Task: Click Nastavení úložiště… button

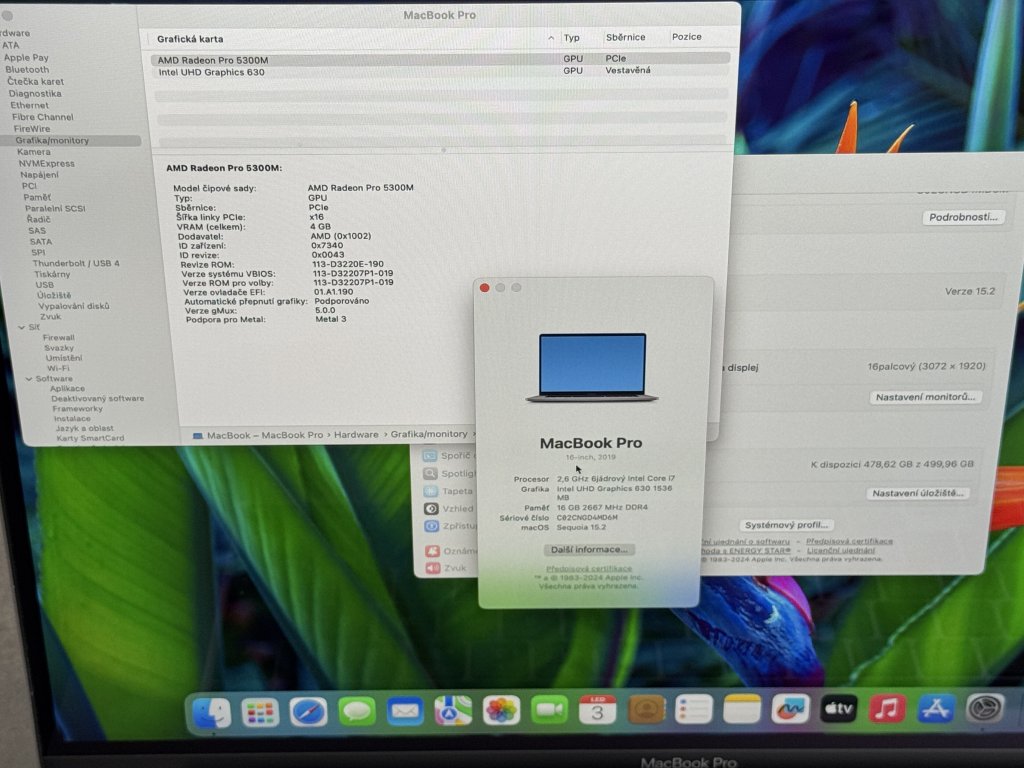Action: (x=918, y=493)
